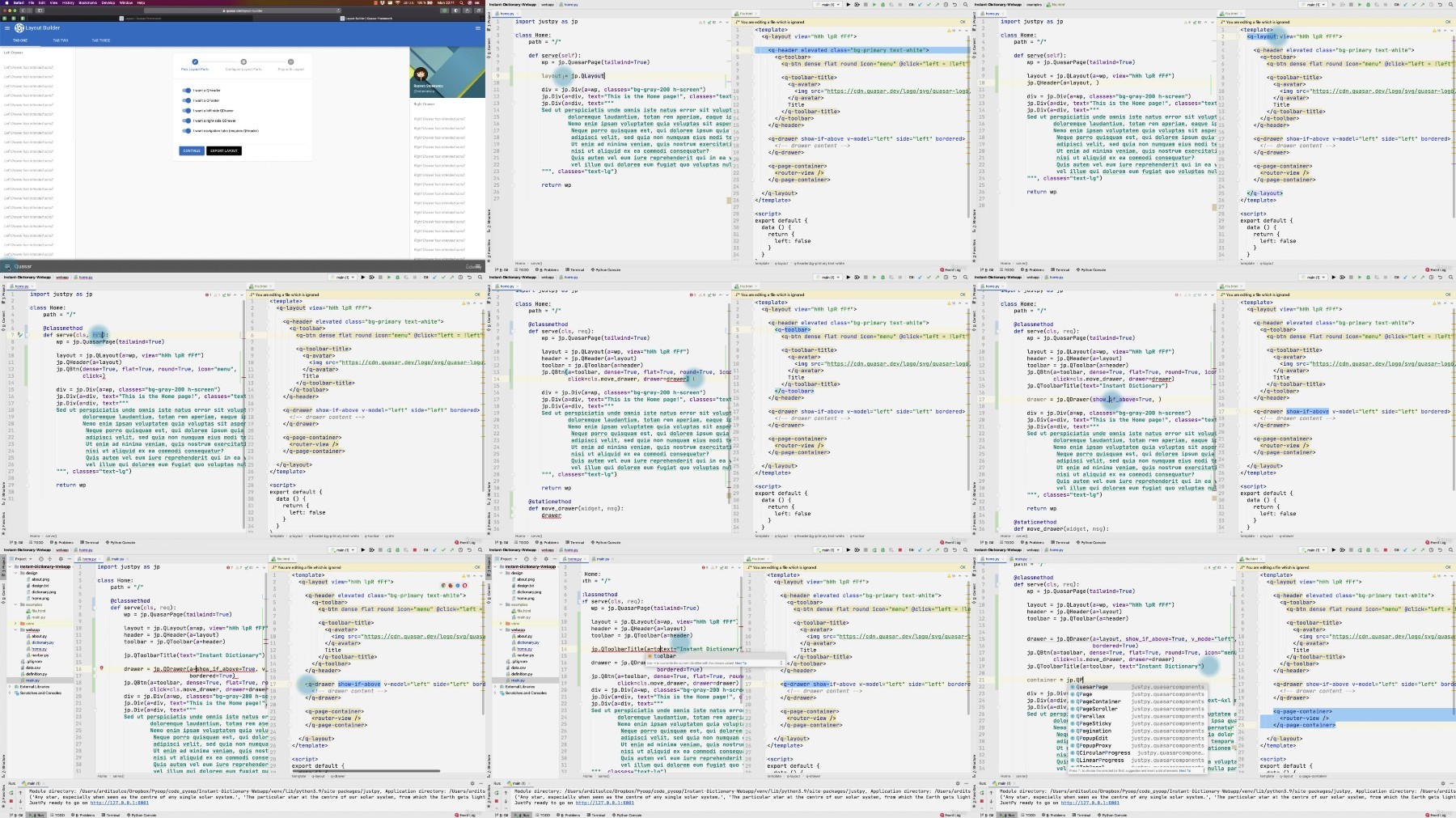Collapse the webapp folder in bottom-left project tree
1456x818 pixels.
(x=17, y=629)
